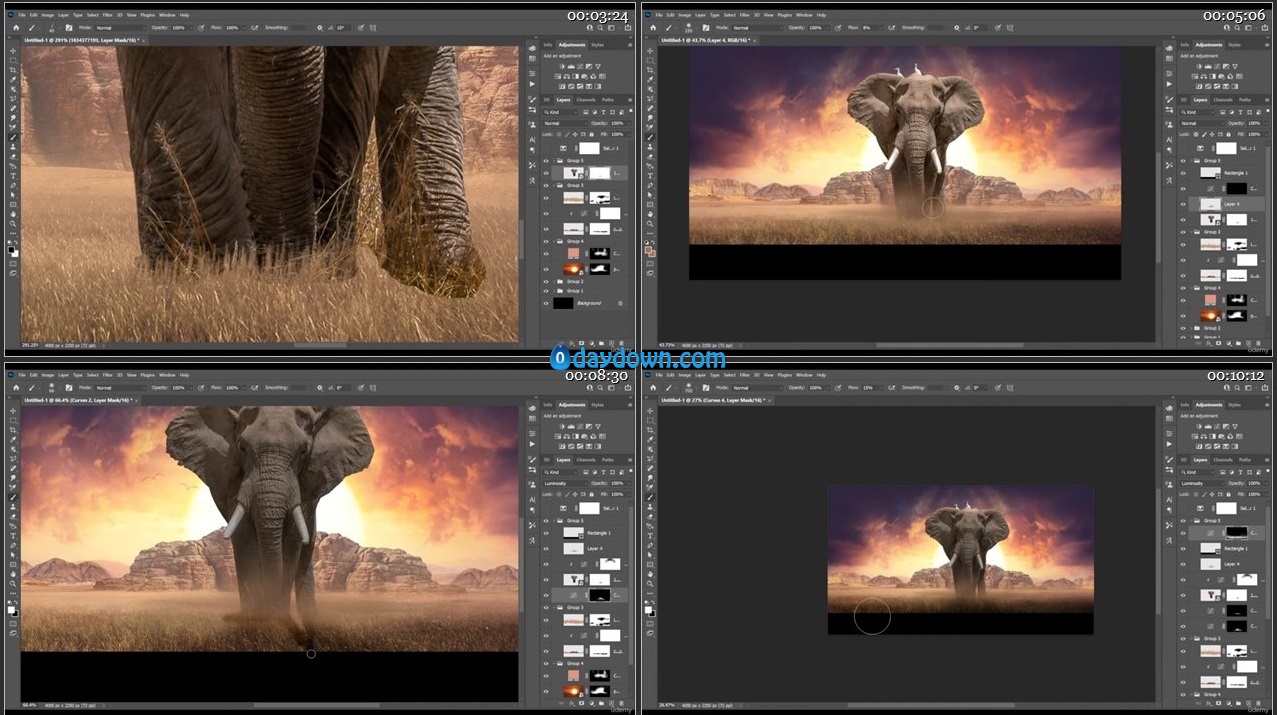Expand Group 1 in top-left layers panel
The width and height of the screenshot is (1277, 715).
[x=554, y=291]
